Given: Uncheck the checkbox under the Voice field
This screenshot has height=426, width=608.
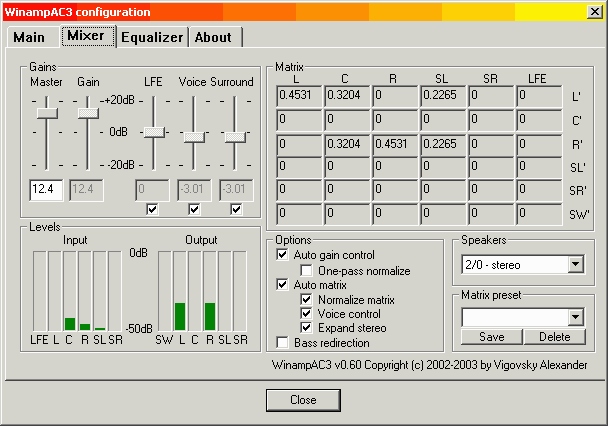Looking at the screenshot, I should click(194, 210).
